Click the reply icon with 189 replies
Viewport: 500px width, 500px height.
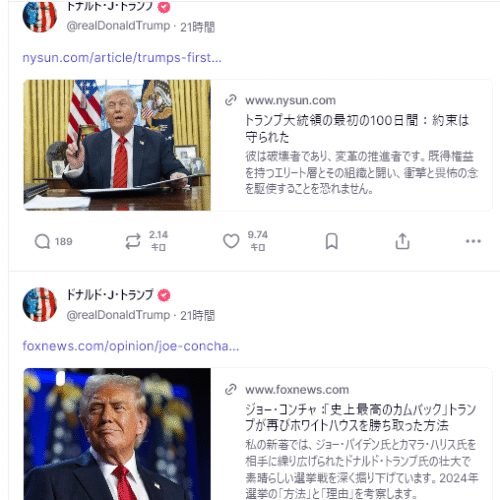coord(42,241)
